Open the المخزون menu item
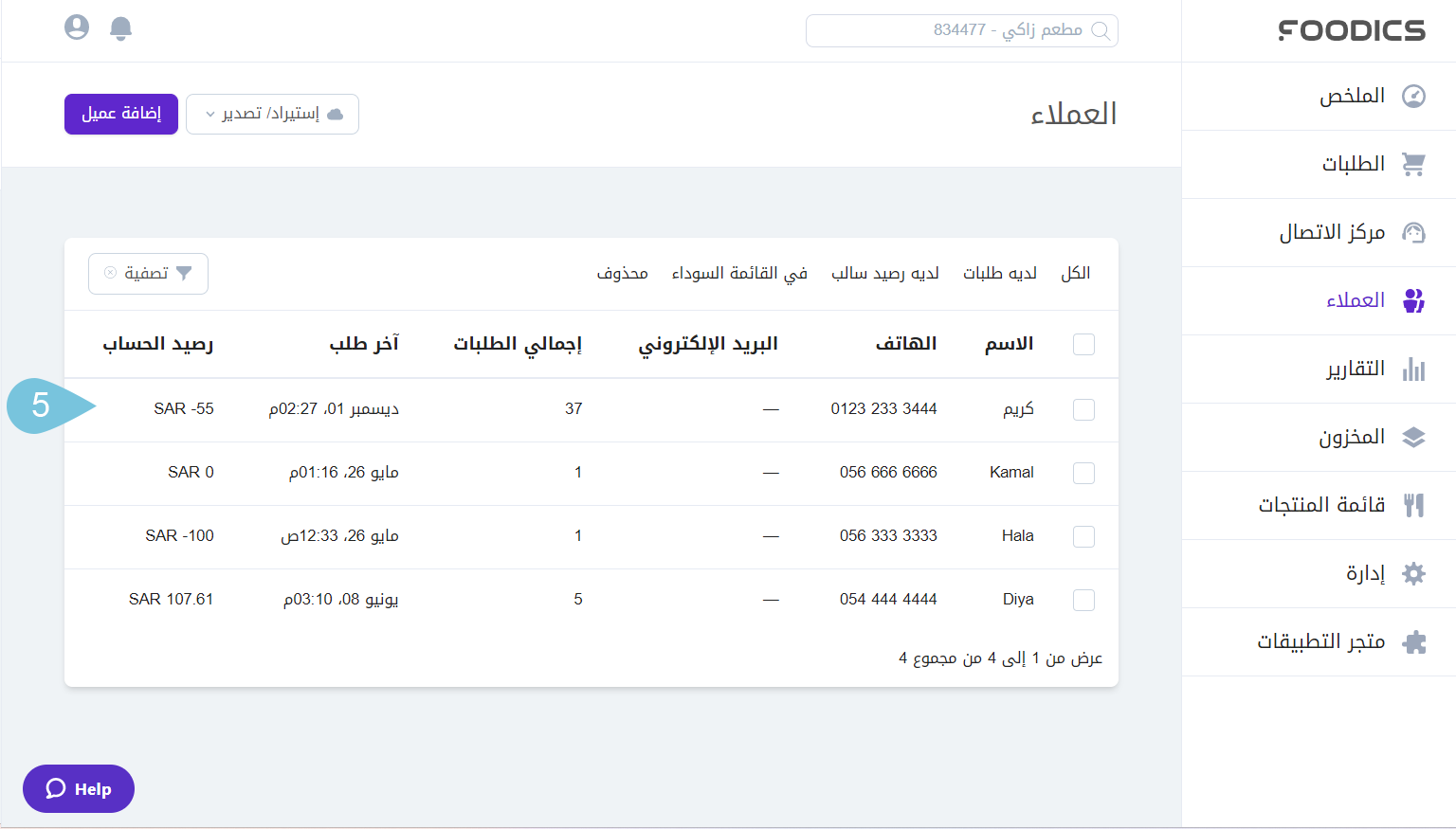The image size is (1456, 829). (1319, 437)
